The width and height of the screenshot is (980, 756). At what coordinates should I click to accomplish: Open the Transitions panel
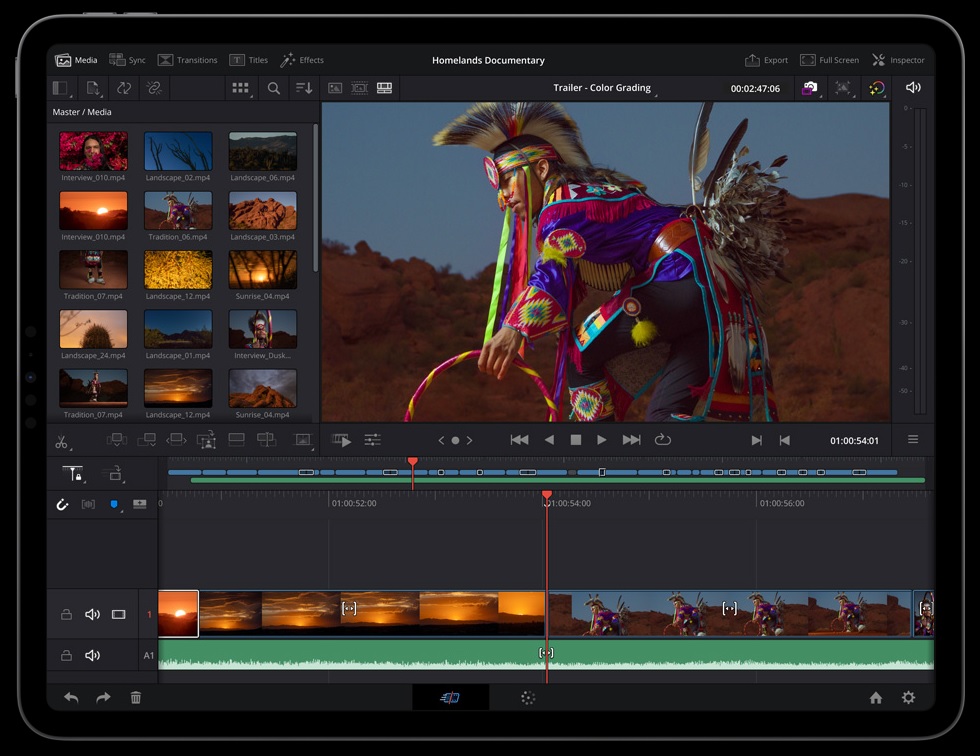(188, 60)
